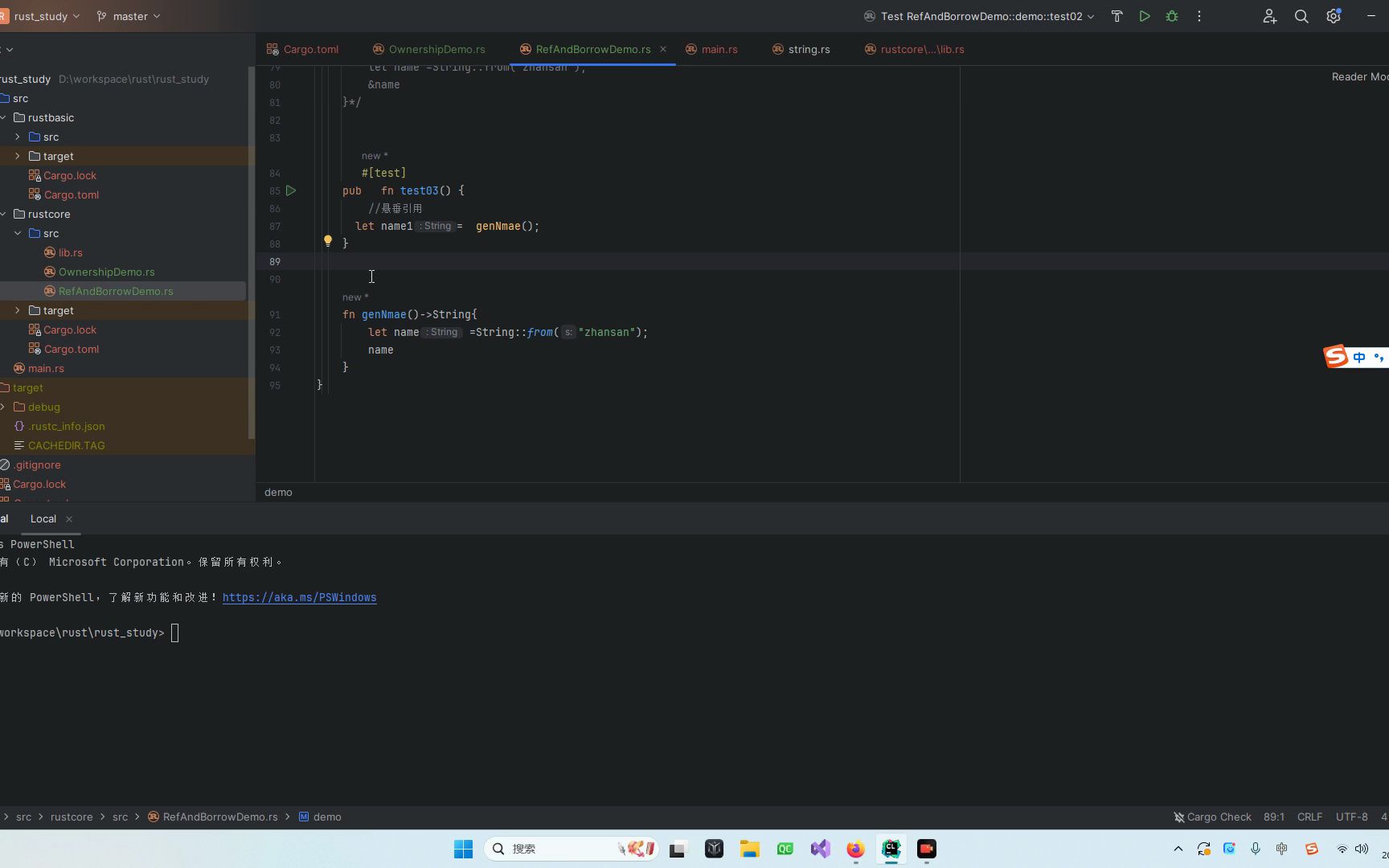Click the PowerShell terminal prompt line
This screenshot has width=1389, height=868.
pos(88,633)
